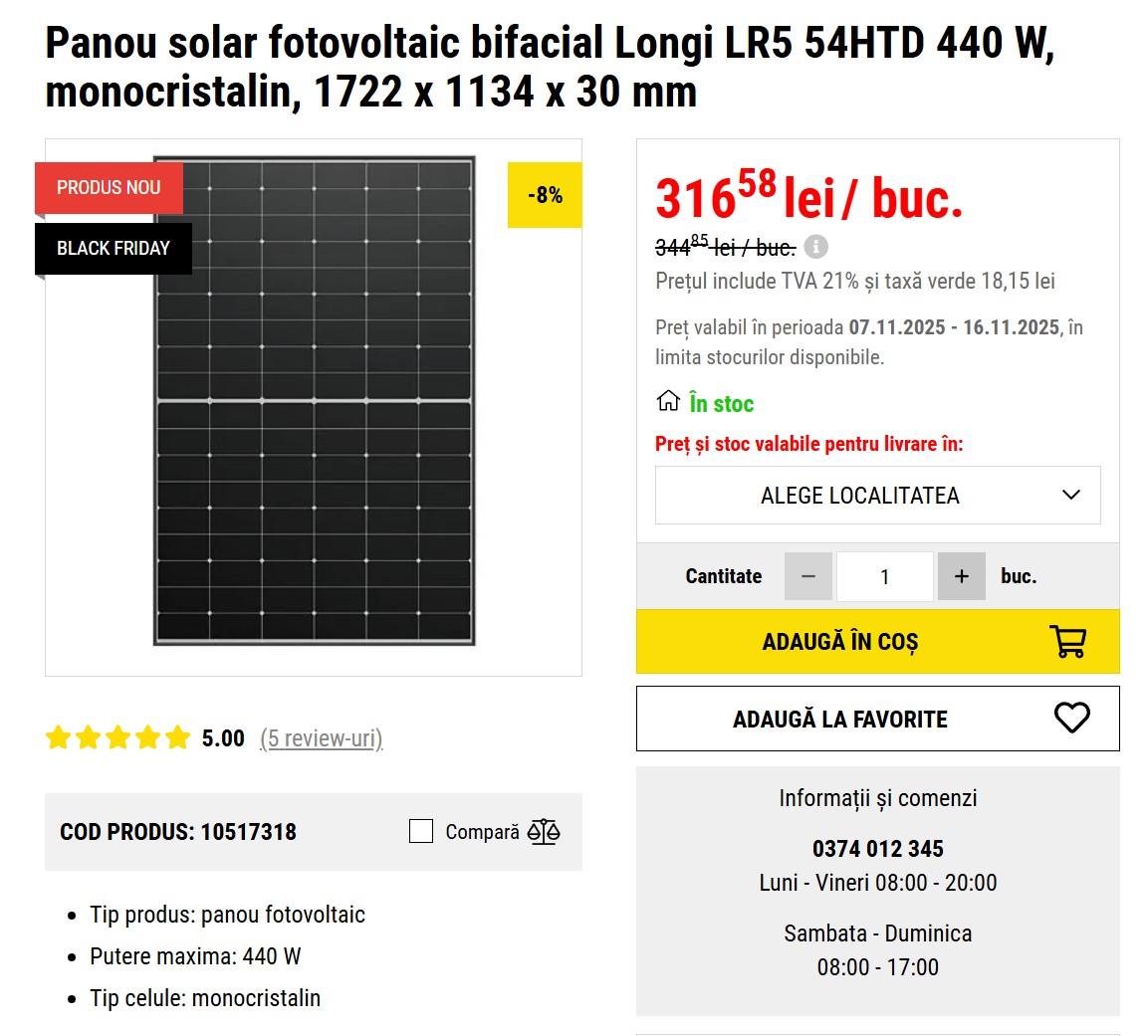Tick the Compară checkbox
This screenshot has height=1036, width=1148.
[x=421, y=831]
